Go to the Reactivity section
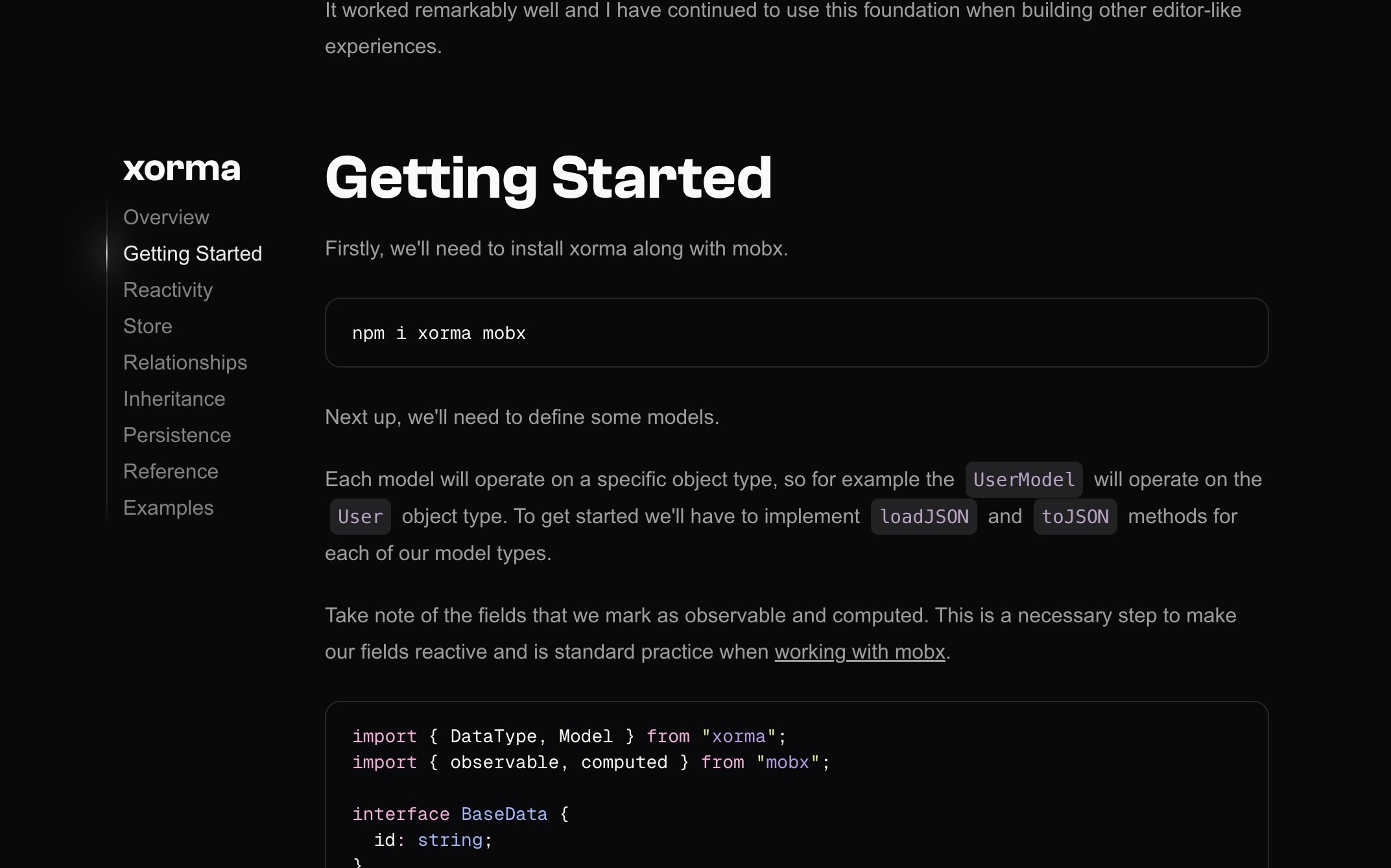The width and height of the screenshot is (1391, 868). [x=168, y=290]
